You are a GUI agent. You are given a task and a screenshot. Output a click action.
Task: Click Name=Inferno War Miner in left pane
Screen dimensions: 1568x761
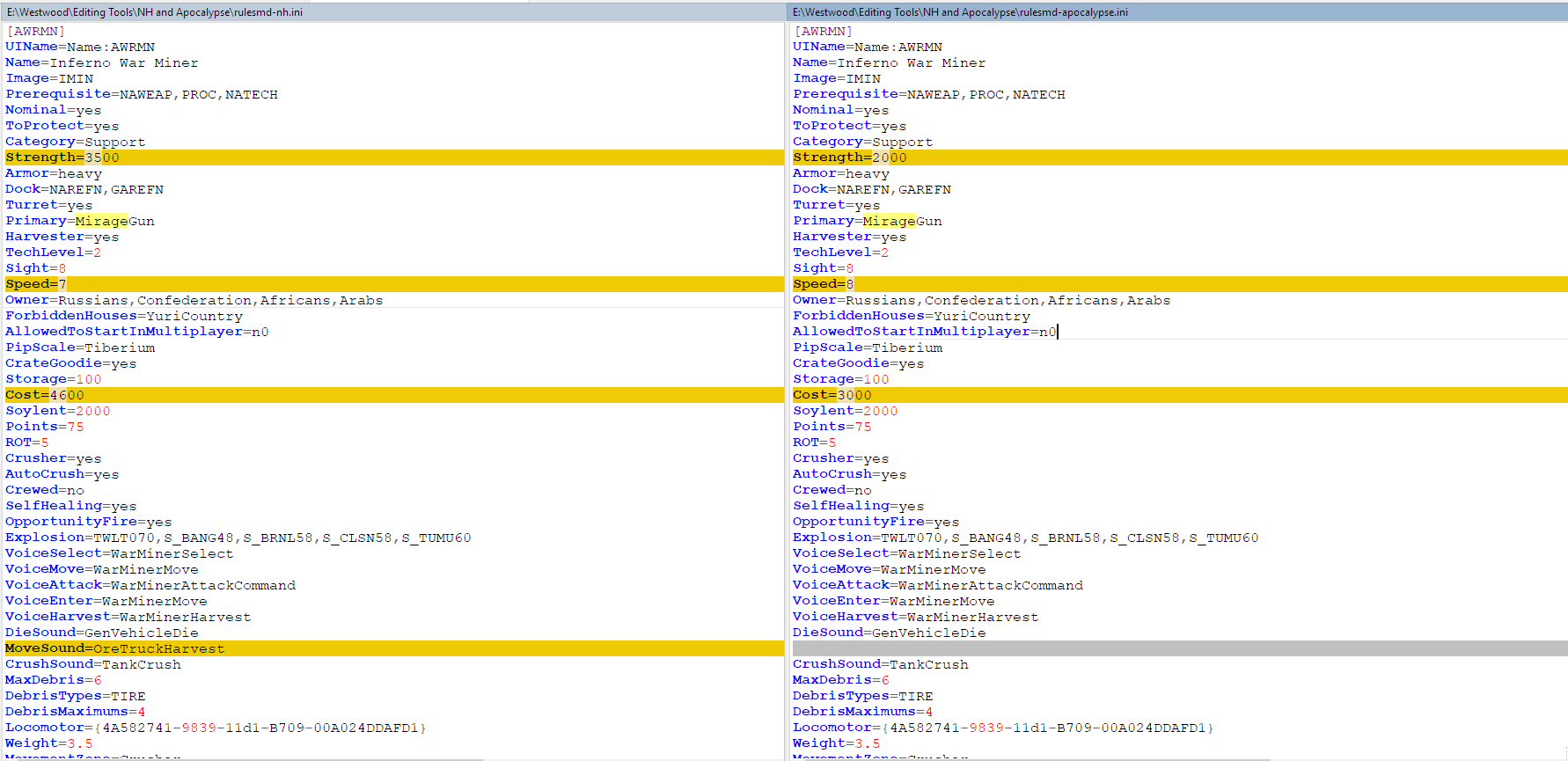tap(102, 62)
